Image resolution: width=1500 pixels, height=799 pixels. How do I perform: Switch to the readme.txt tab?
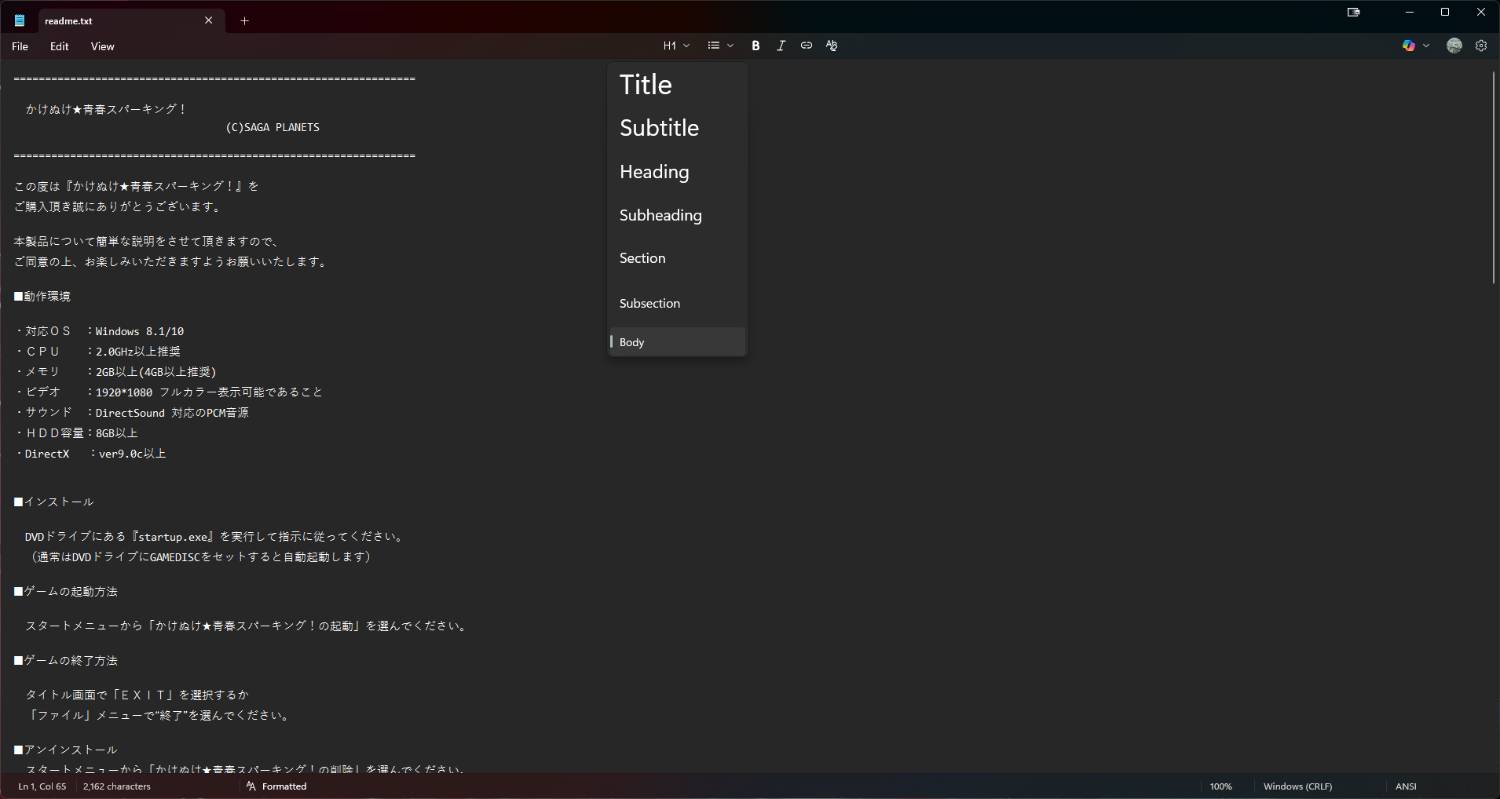tap(131, 20)
